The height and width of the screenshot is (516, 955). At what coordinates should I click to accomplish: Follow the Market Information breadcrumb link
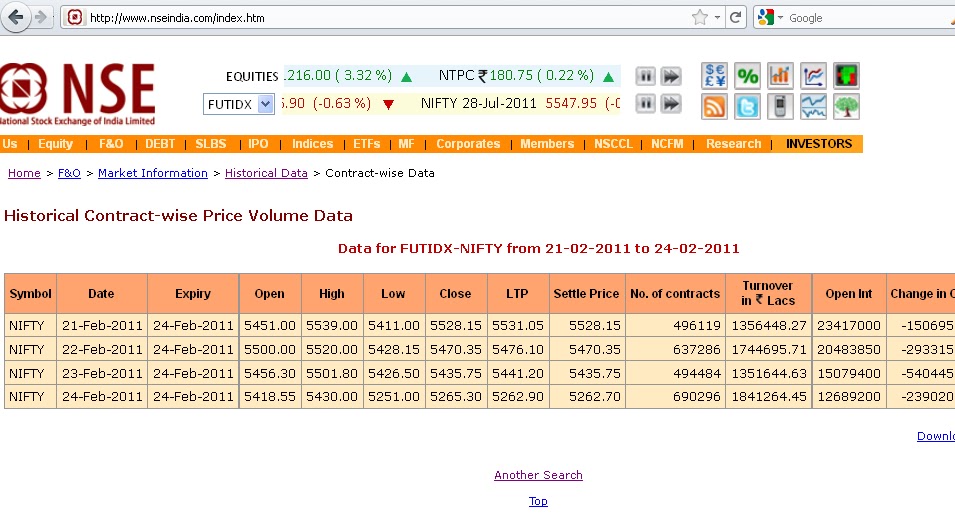[153, 173]
